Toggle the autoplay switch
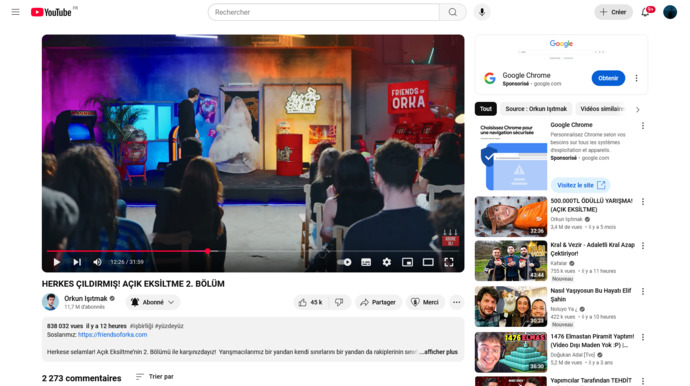 tap(345, 262)
